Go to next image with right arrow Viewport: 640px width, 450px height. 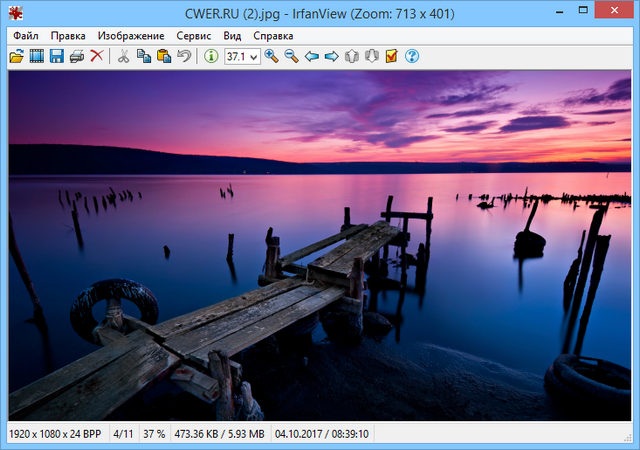tap(331, 56)
